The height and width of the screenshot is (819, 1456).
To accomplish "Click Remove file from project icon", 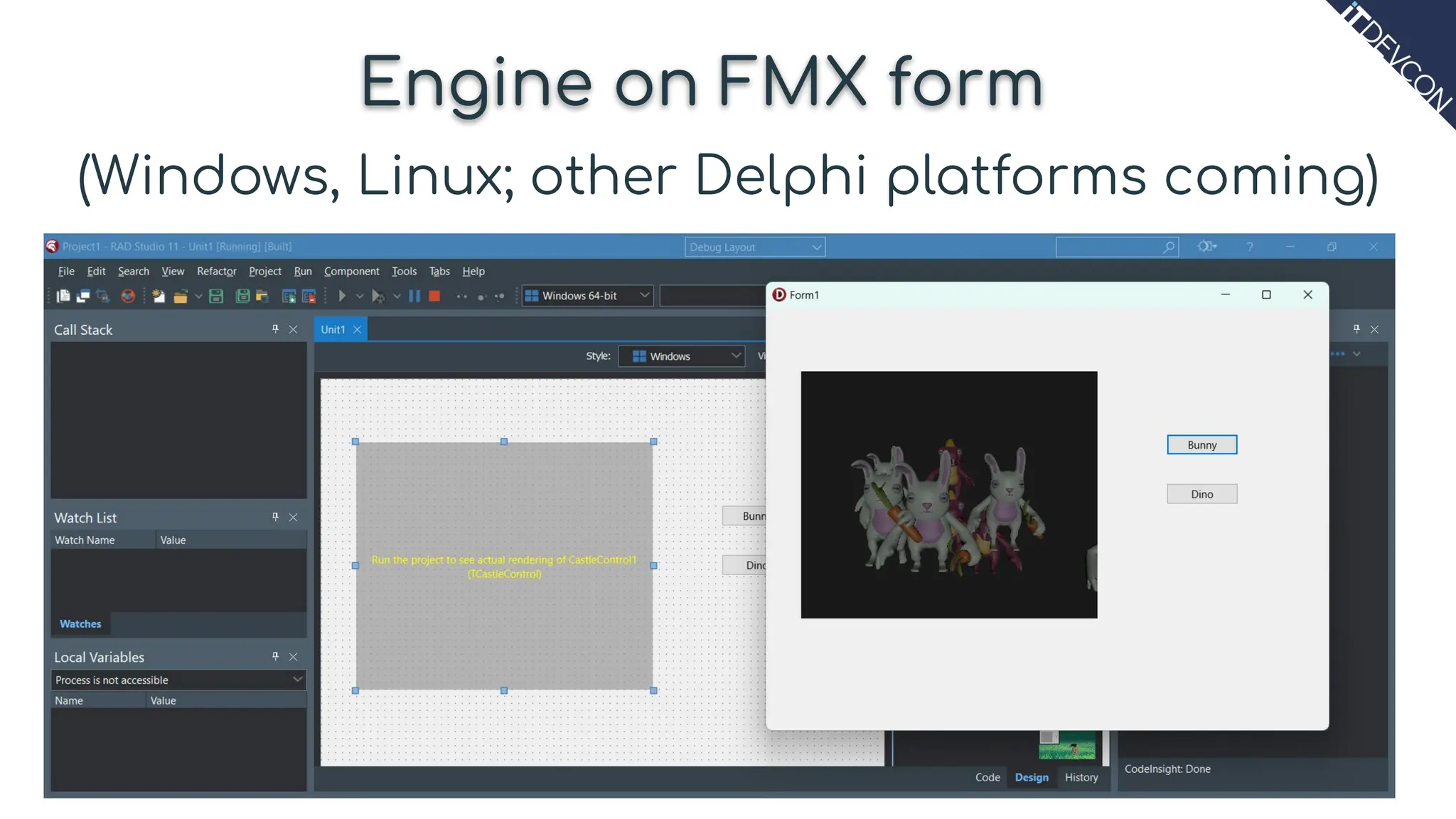I will coord(309,296).
